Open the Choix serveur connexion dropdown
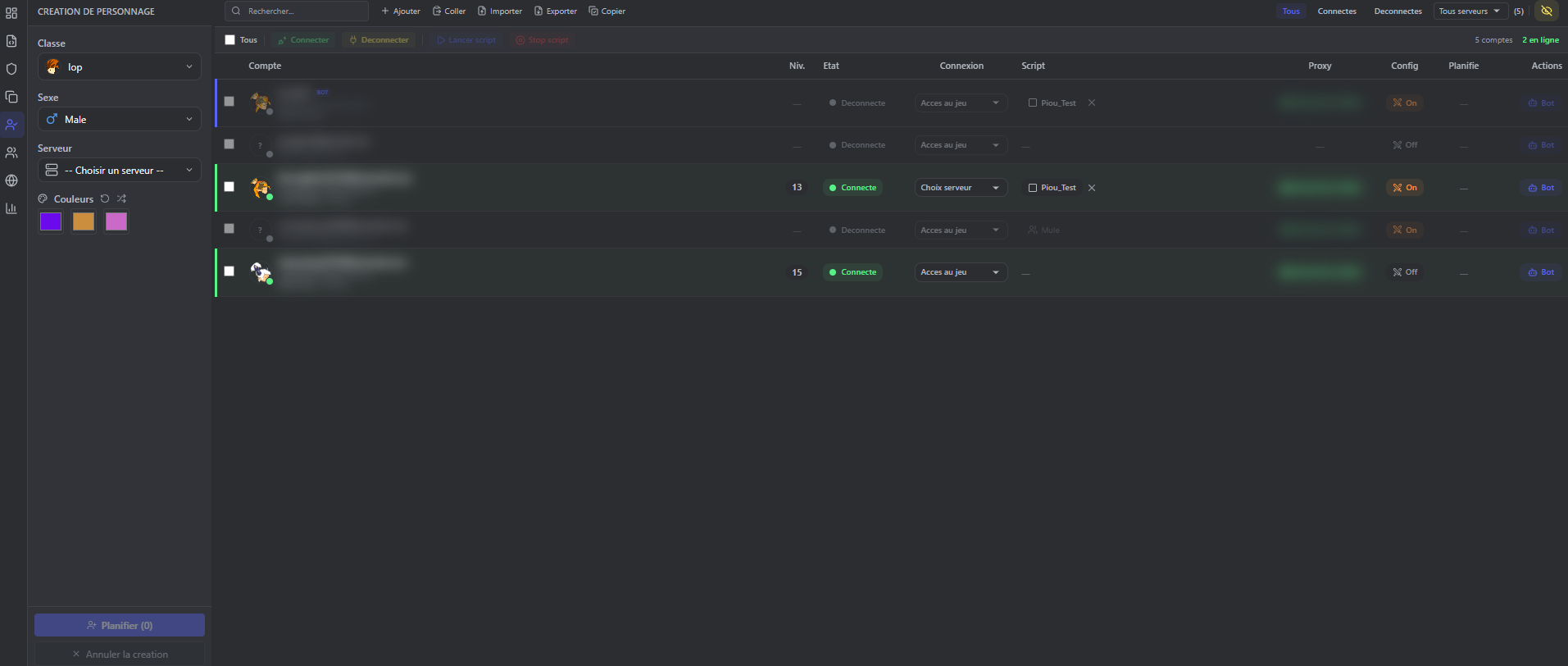1568x666 pixels. coord(961,188)
